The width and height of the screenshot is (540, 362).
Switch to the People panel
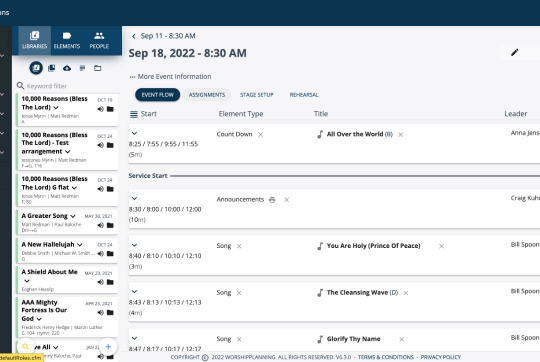coord(99,40)
